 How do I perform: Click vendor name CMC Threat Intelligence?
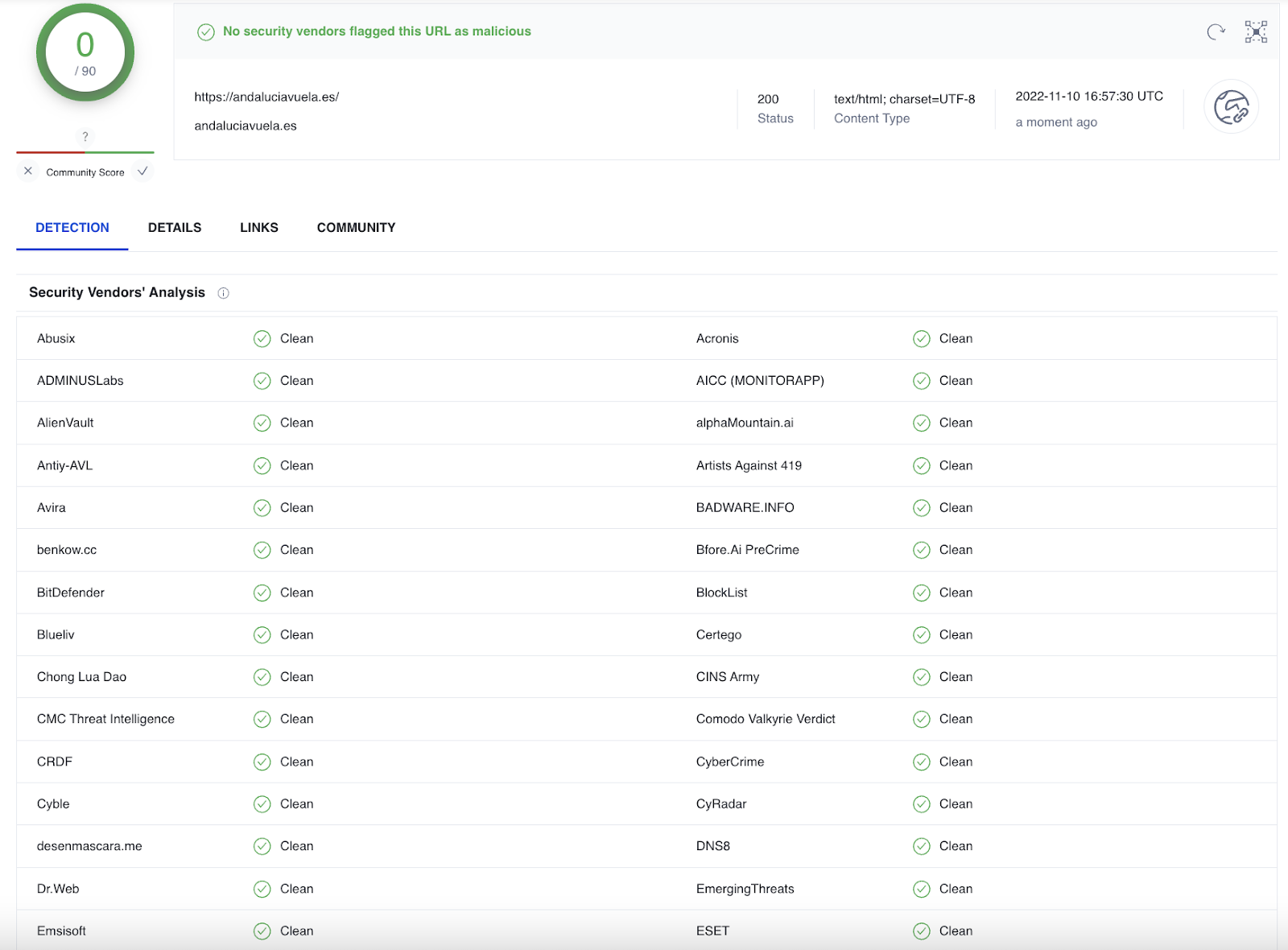[x=105, y=719]
